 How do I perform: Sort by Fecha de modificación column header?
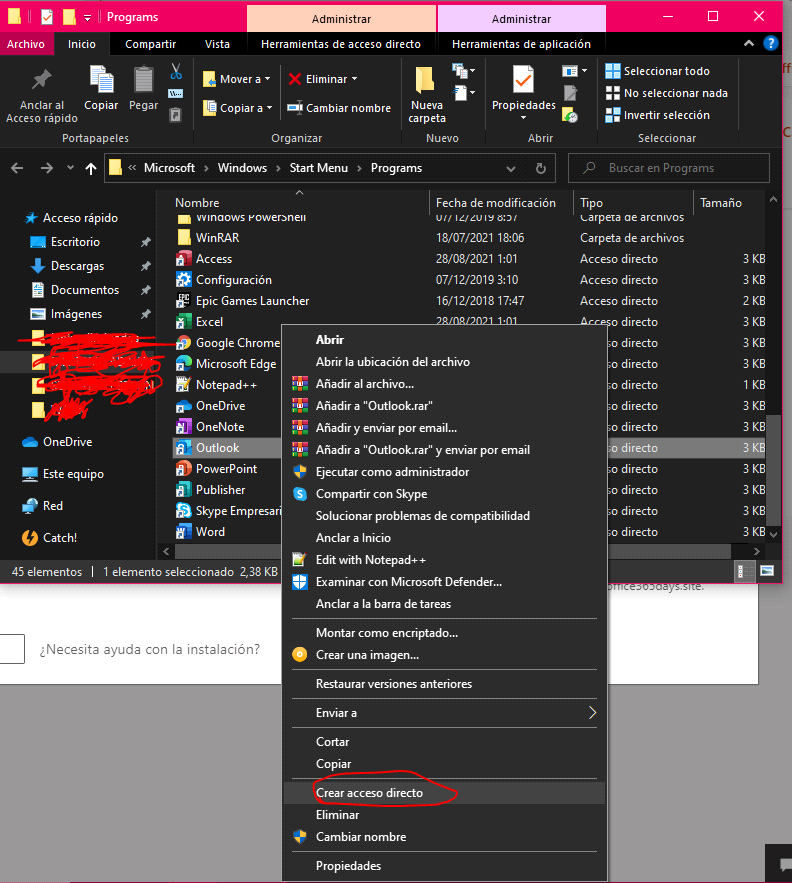[495, 203]
